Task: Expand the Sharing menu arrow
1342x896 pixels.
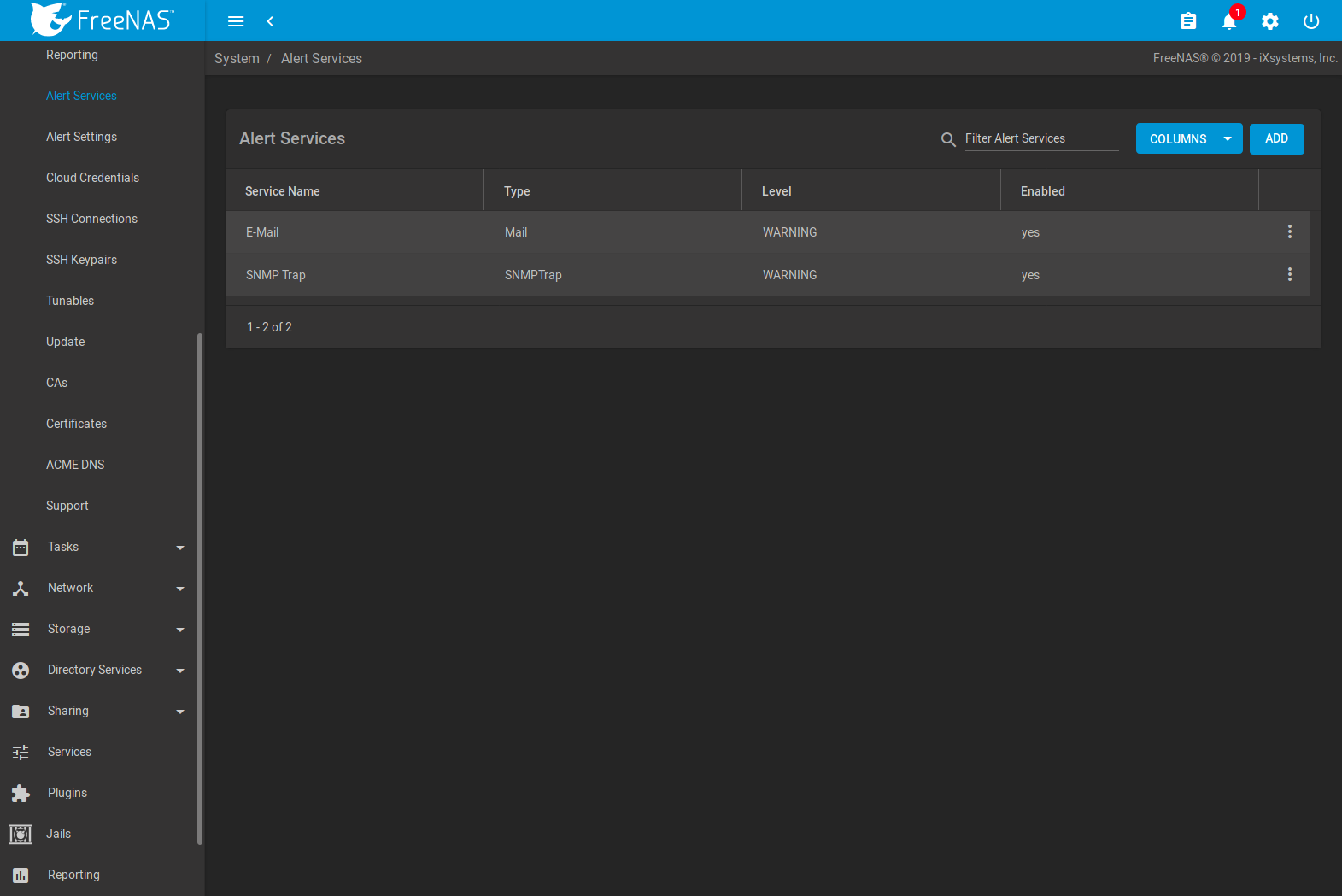Action: pos(180,712)
